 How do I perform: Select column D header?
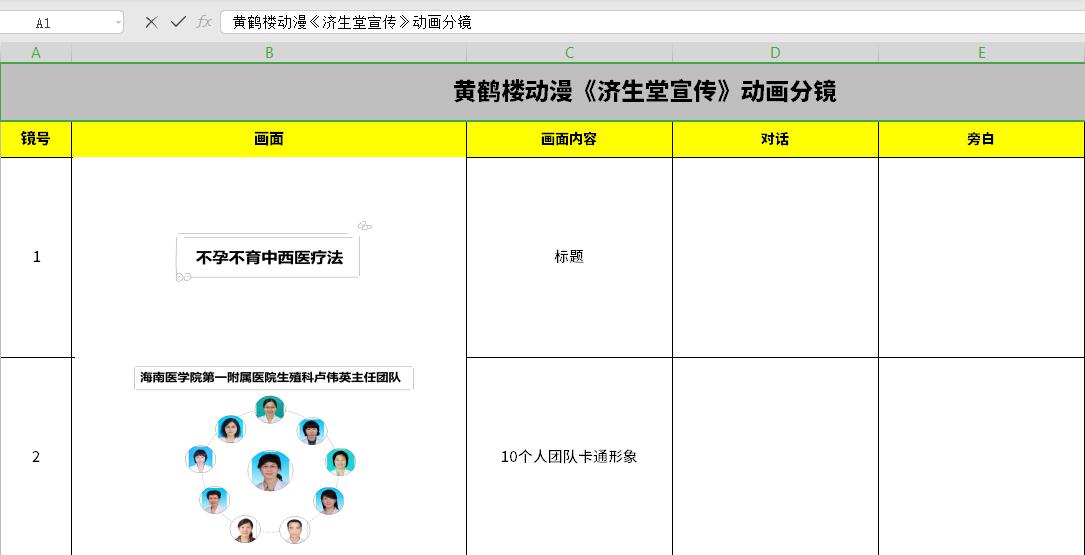tap(775, 53)
